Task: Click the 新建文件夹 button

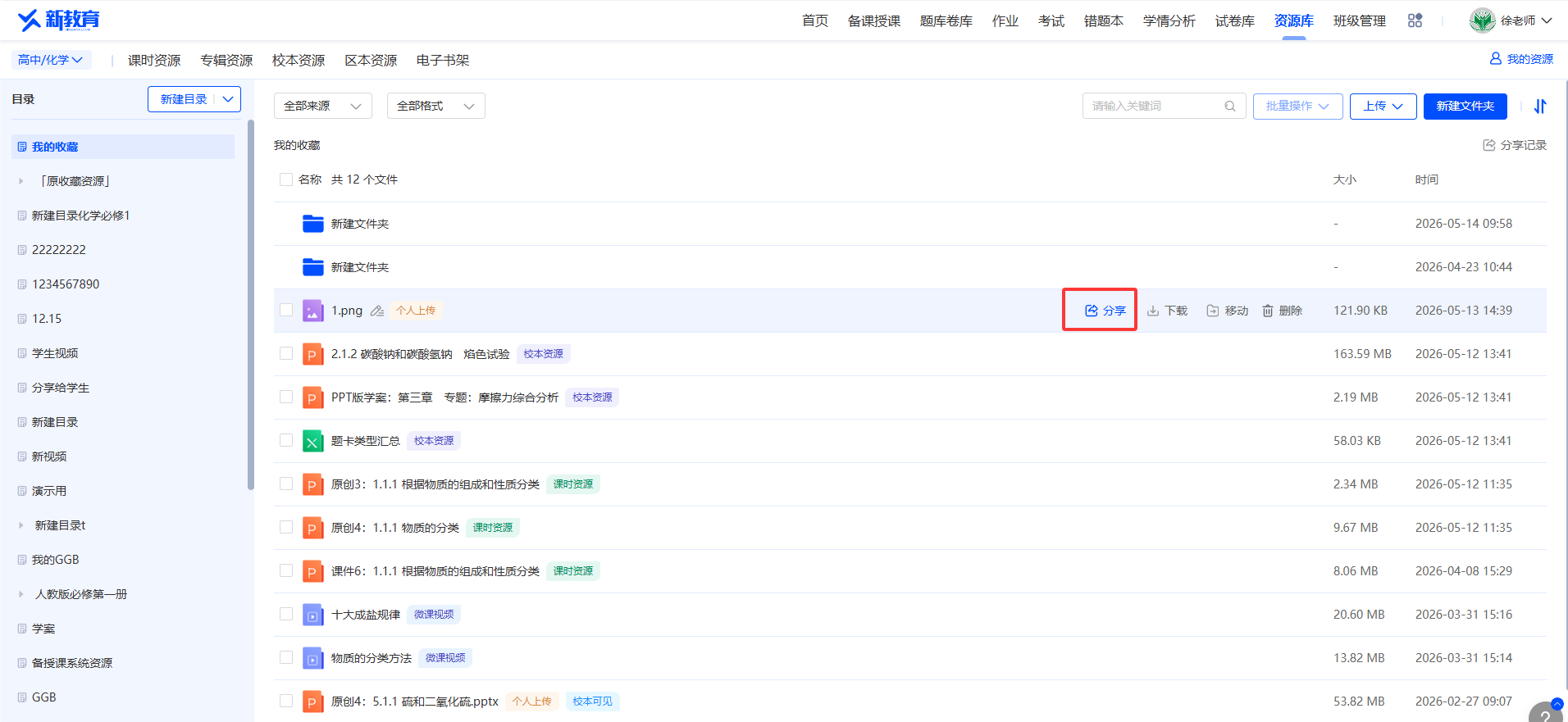Action: click(1465, 106)
